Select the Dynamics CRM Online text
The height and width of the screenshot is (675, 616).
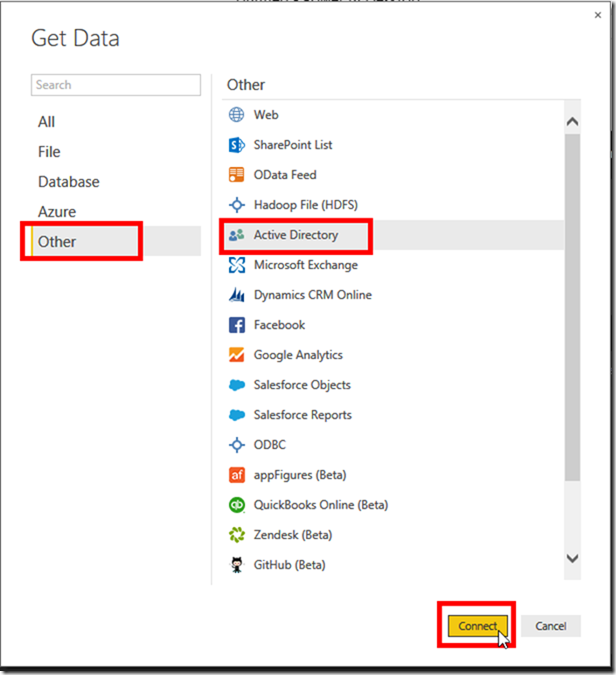point(313,295)
